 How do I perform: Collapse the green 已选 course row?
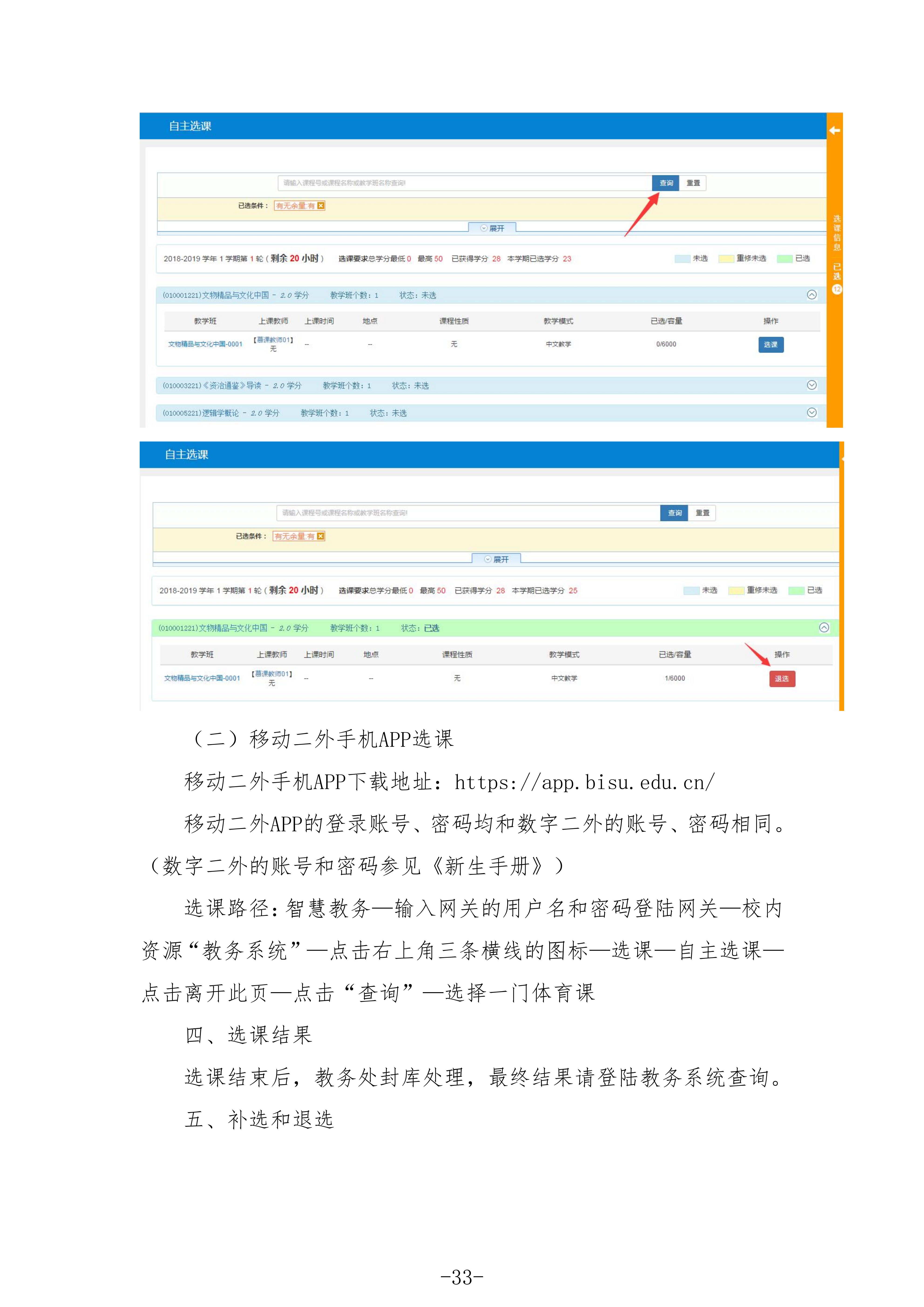point(824,627)
